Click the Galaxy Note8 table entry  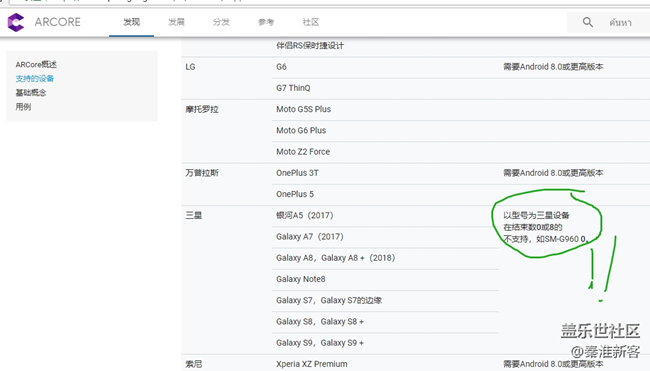(301, 279)
